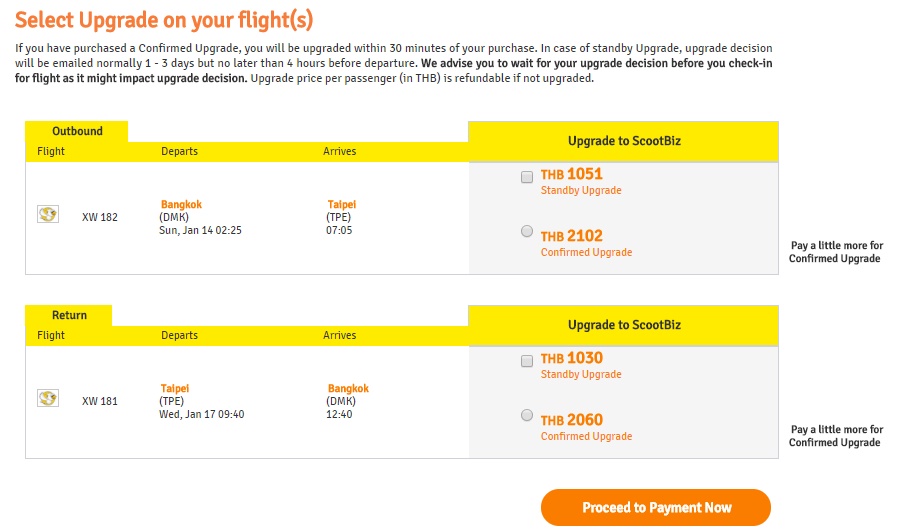Click Bangkok departure city on outbound flight
Viewport: 902px width, 531px height.
coord(181,204)
